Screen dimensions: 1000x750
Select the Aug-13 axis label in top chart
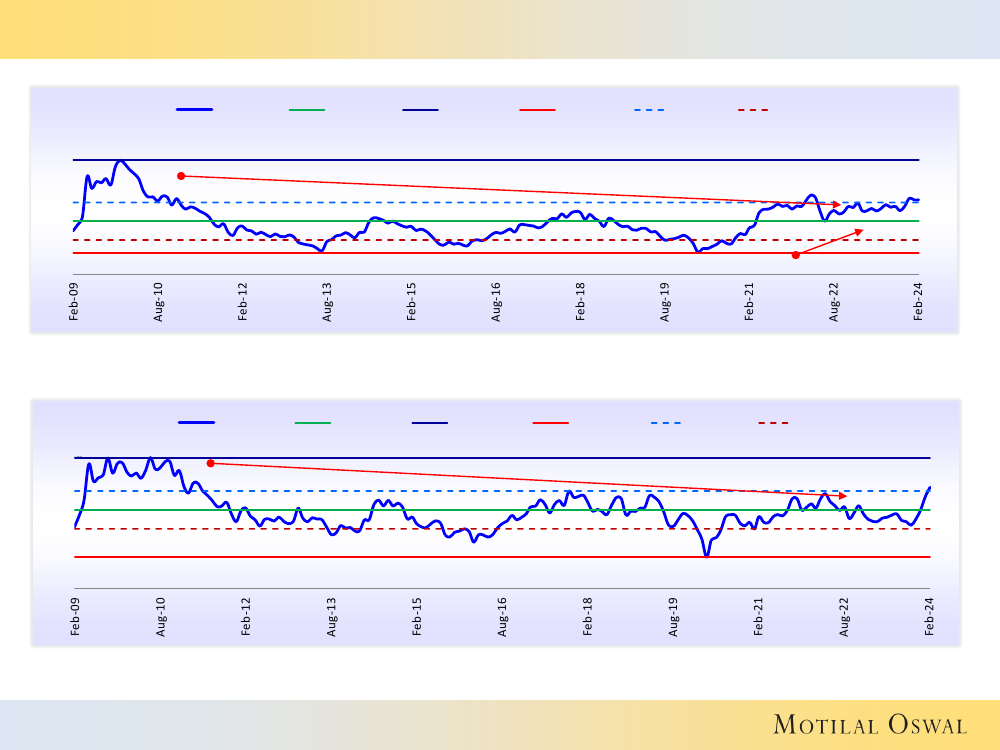point(328,302)
